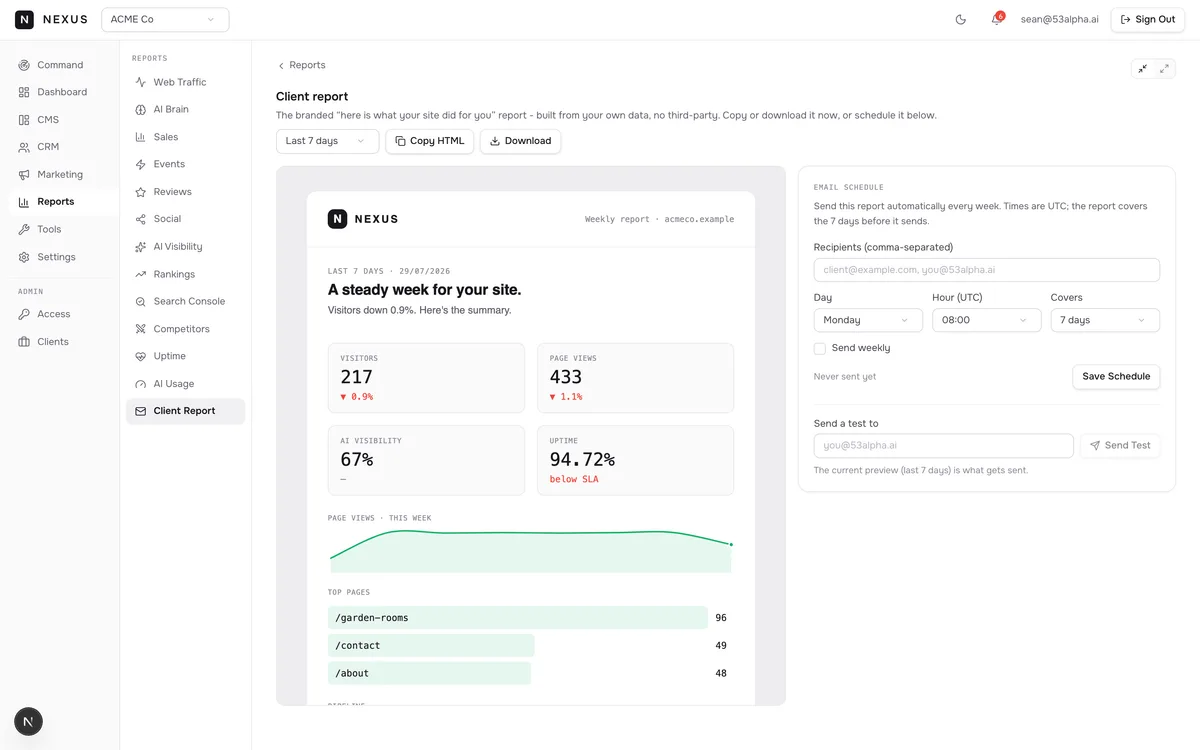Click the AI Usage gauge icon
This screenshot has width=1200, height=750.
tap(141, 384)
